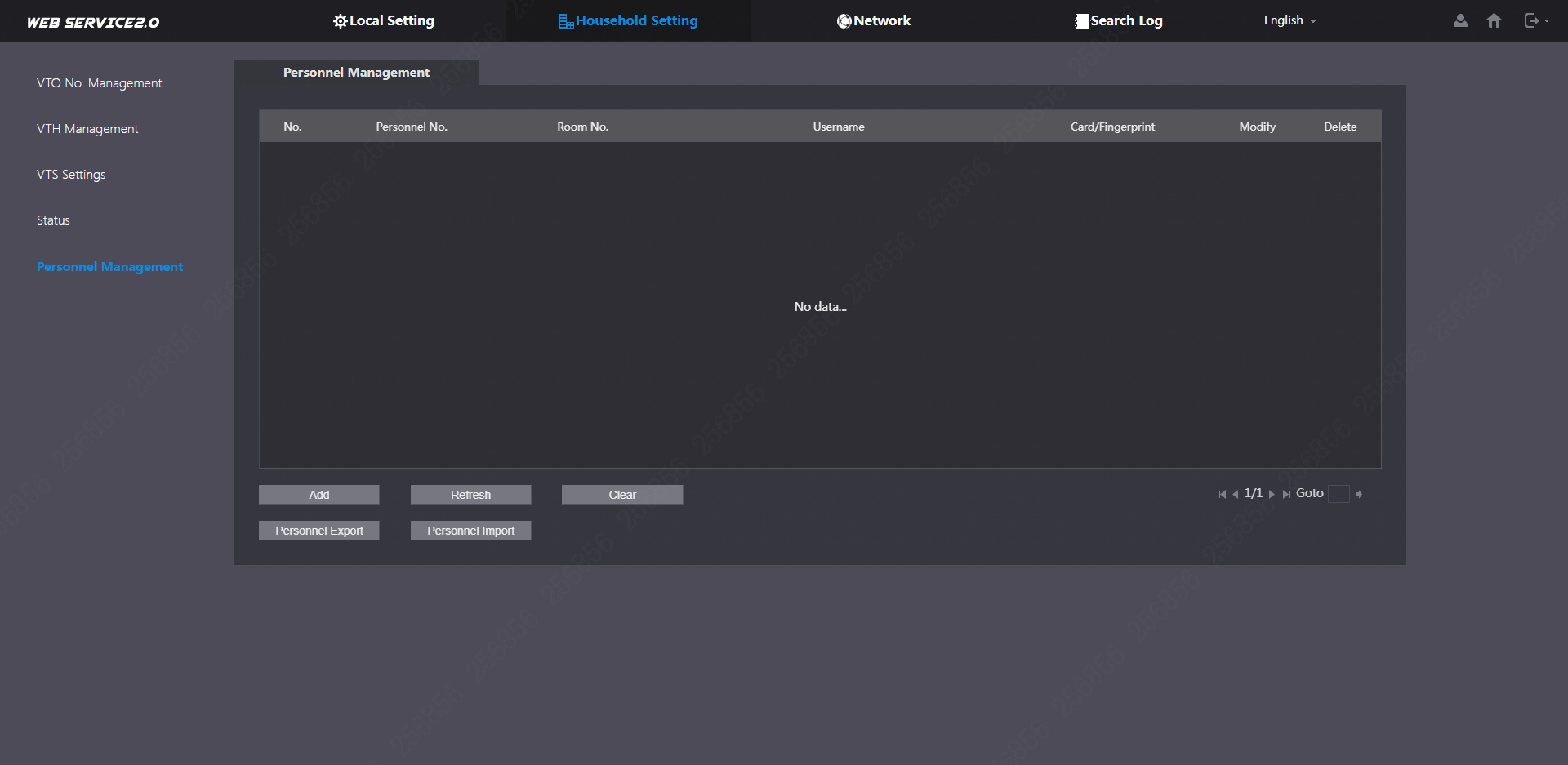Click the Goto confirm arrow
Viewport: 1568px width, 765px height.
click(1359, 495)
